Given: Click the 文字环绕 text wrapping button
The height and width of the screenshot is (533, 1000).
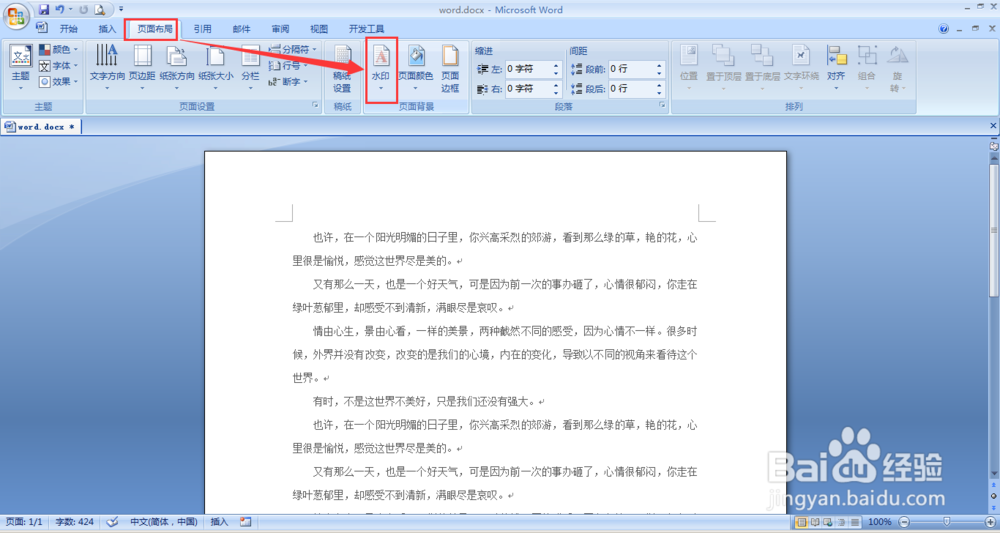Looking at the screenshot, I should [x=801, y=67].
